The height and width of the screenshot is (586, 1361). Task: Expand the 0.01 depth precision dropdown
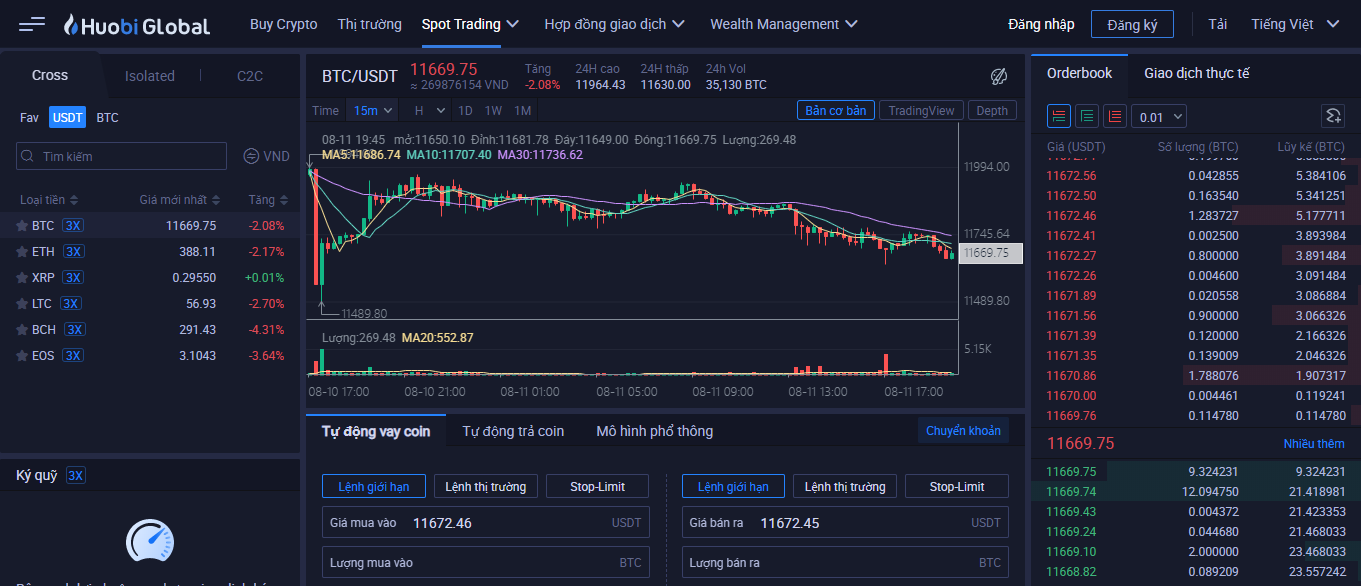(x=1159, y=117)
